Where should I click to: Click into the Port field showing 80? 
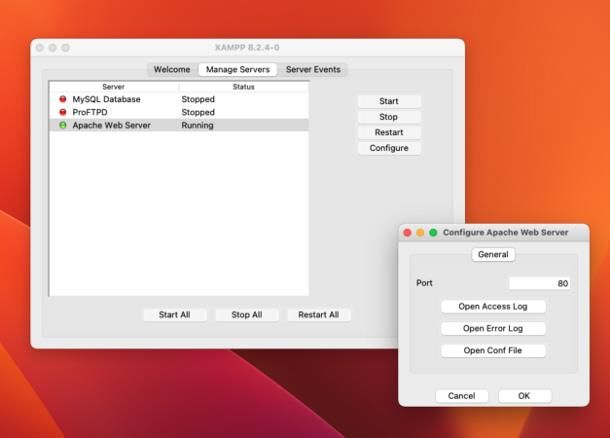540,283
